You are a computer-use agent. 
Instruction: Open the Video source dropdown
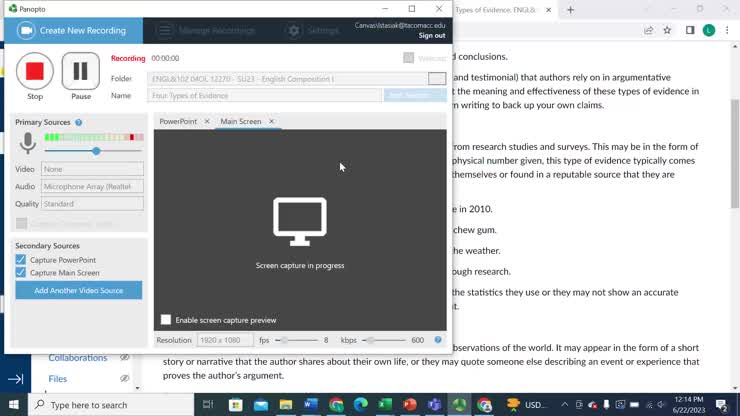(x=92, y=169)
